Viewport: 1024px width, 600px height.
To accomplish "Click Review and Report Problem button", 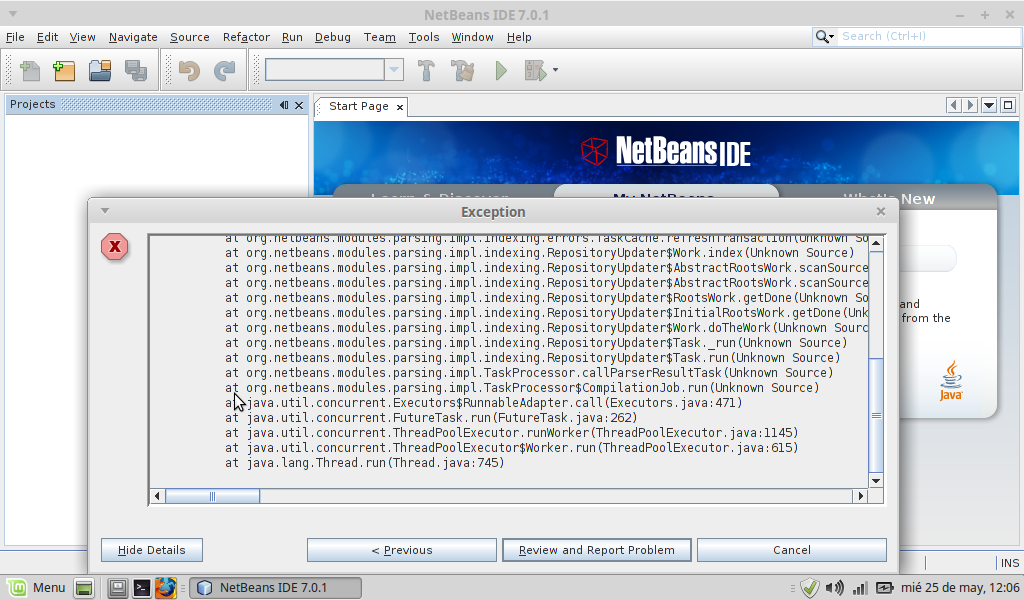I will pyautogui.click(x=596, y=550).
